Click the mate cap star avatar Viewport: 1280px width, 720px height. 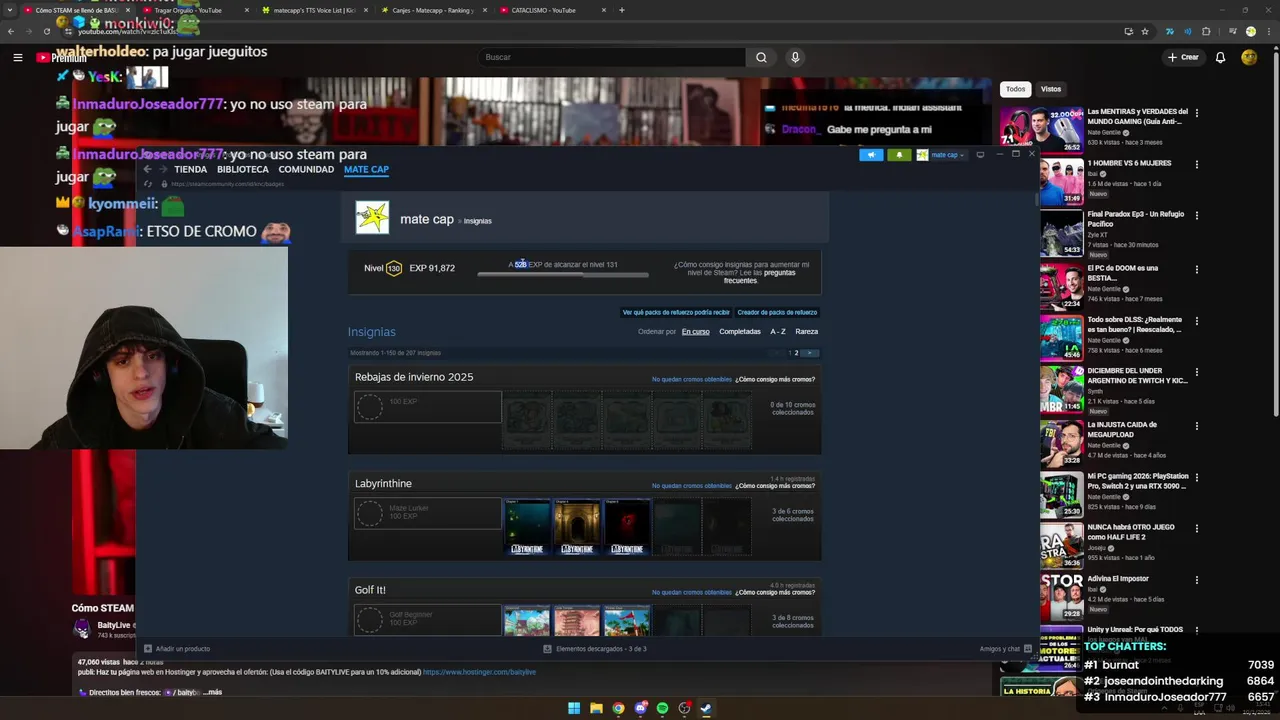372,217
